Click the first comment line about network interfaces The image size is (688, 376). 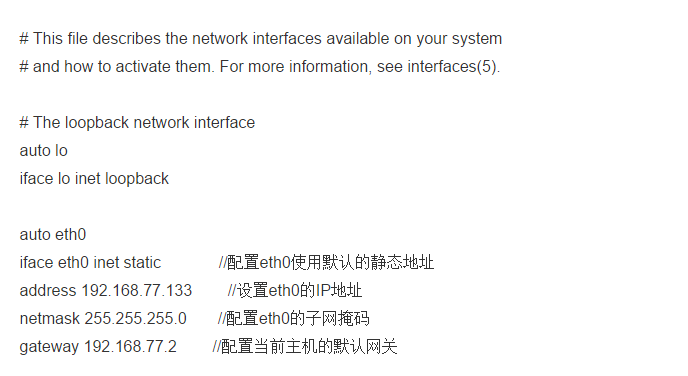tap(261, 39)
